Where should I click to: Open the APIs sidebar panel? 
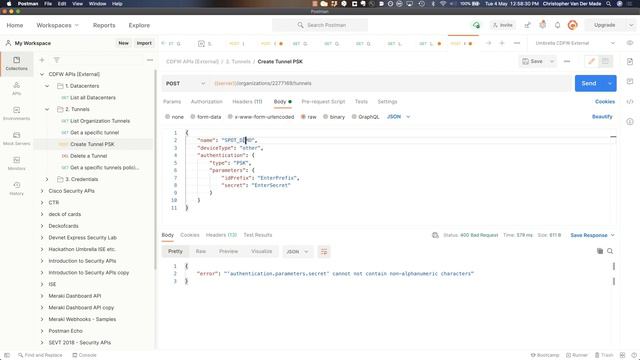(x=16, y=88)
